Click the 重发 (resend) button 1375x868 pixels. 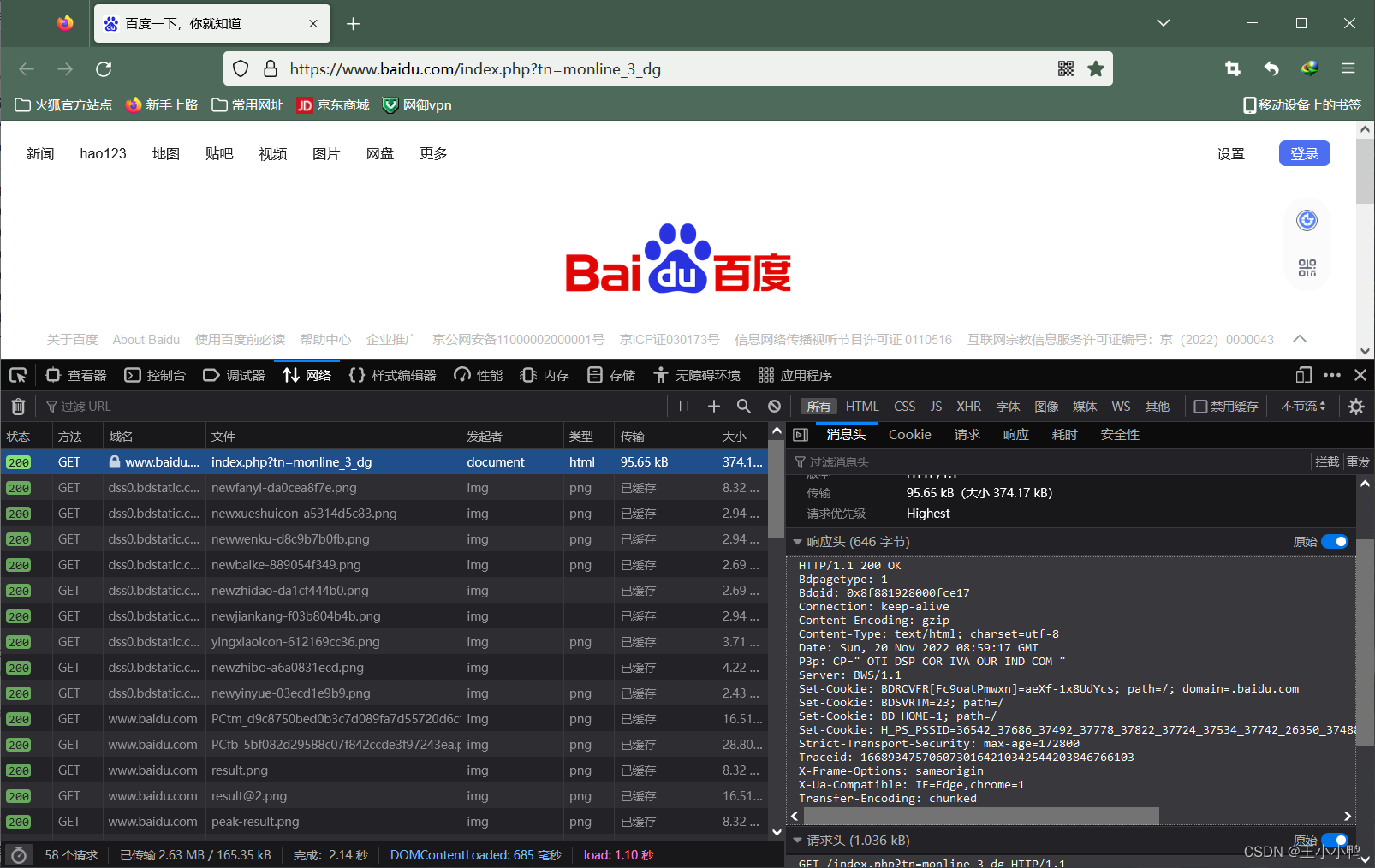1358,461
